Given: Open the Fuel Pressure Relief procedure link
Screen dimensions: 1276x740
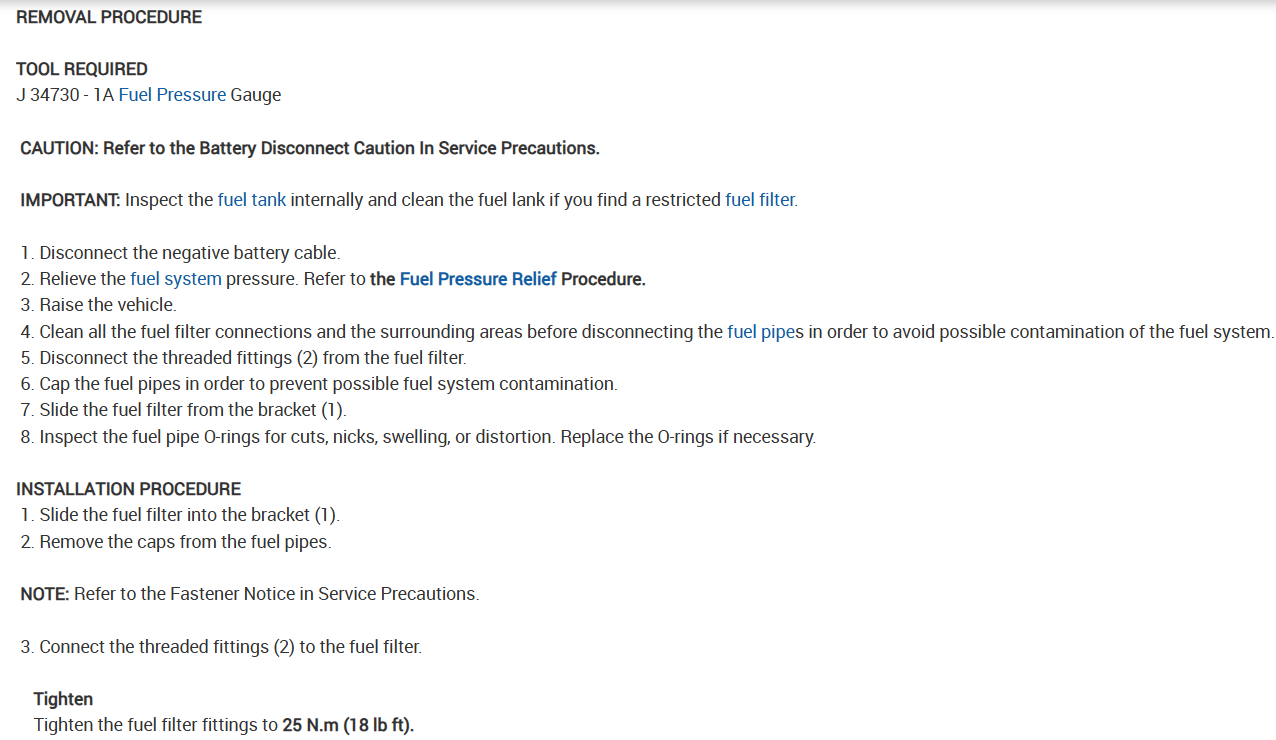Looking at the screenshot, I should (478, 279).
